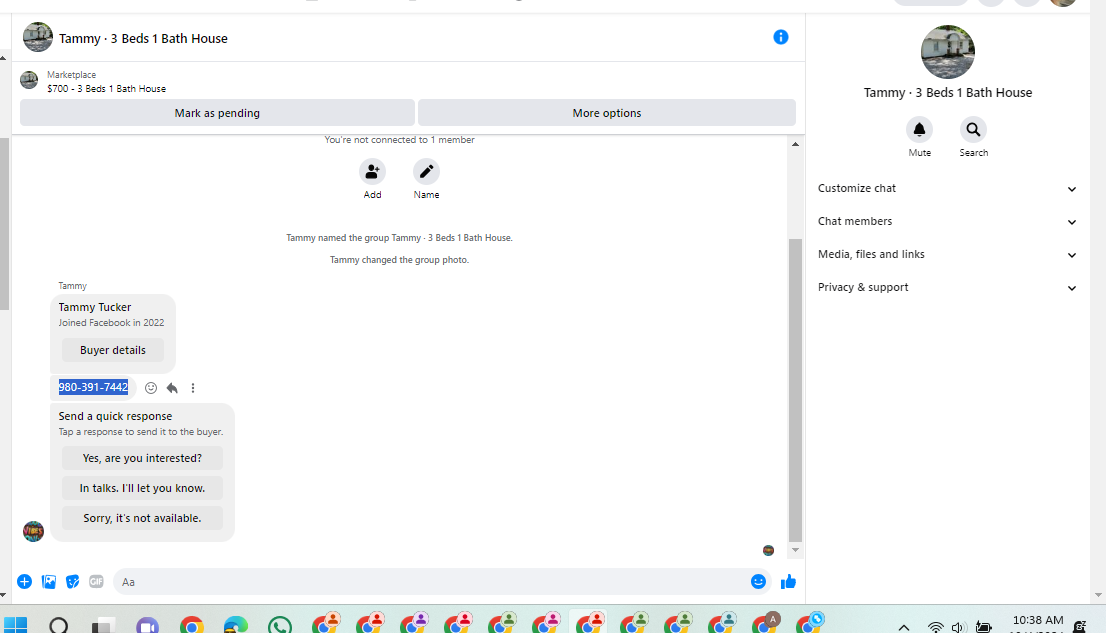Click the highlighted phone number 980-391-7442
The width and height of the screenshot is (1106, 633).
[x=93, y=387]
